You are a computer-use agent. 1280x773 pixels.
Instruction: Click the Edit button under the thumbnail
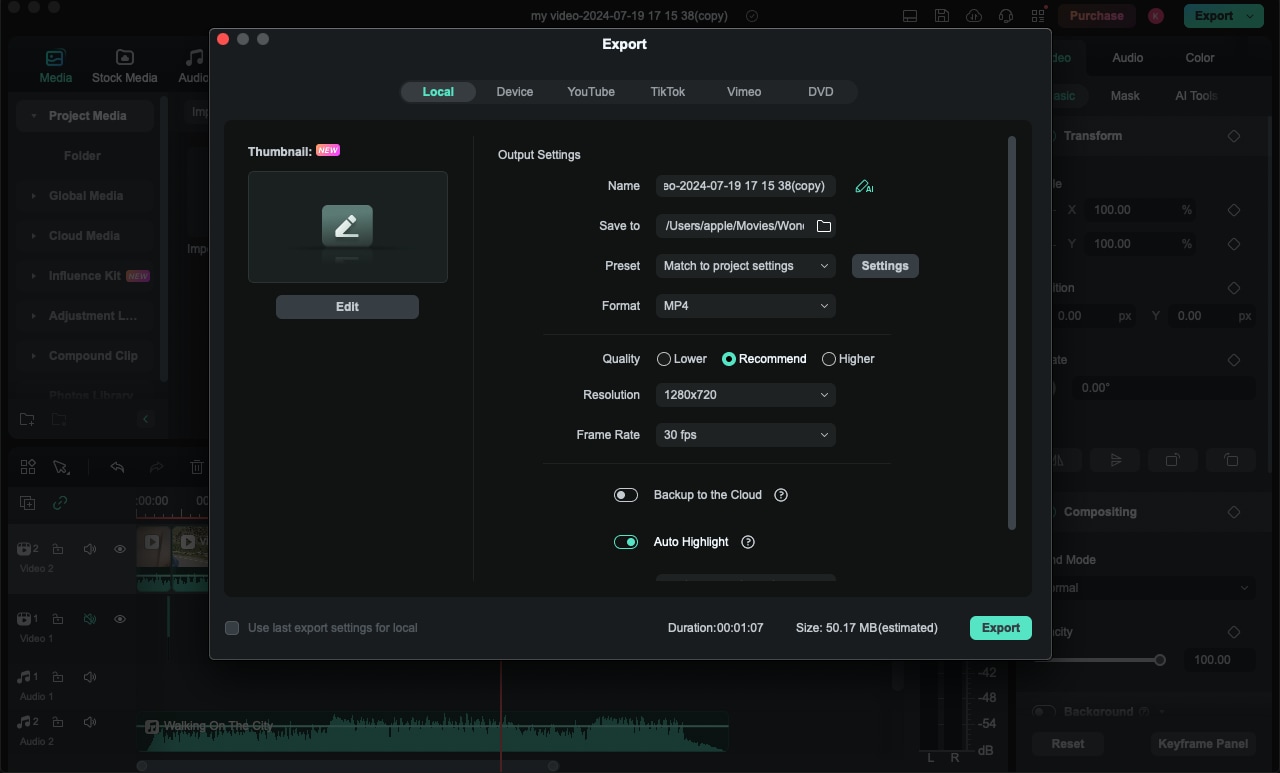point(347,307)
